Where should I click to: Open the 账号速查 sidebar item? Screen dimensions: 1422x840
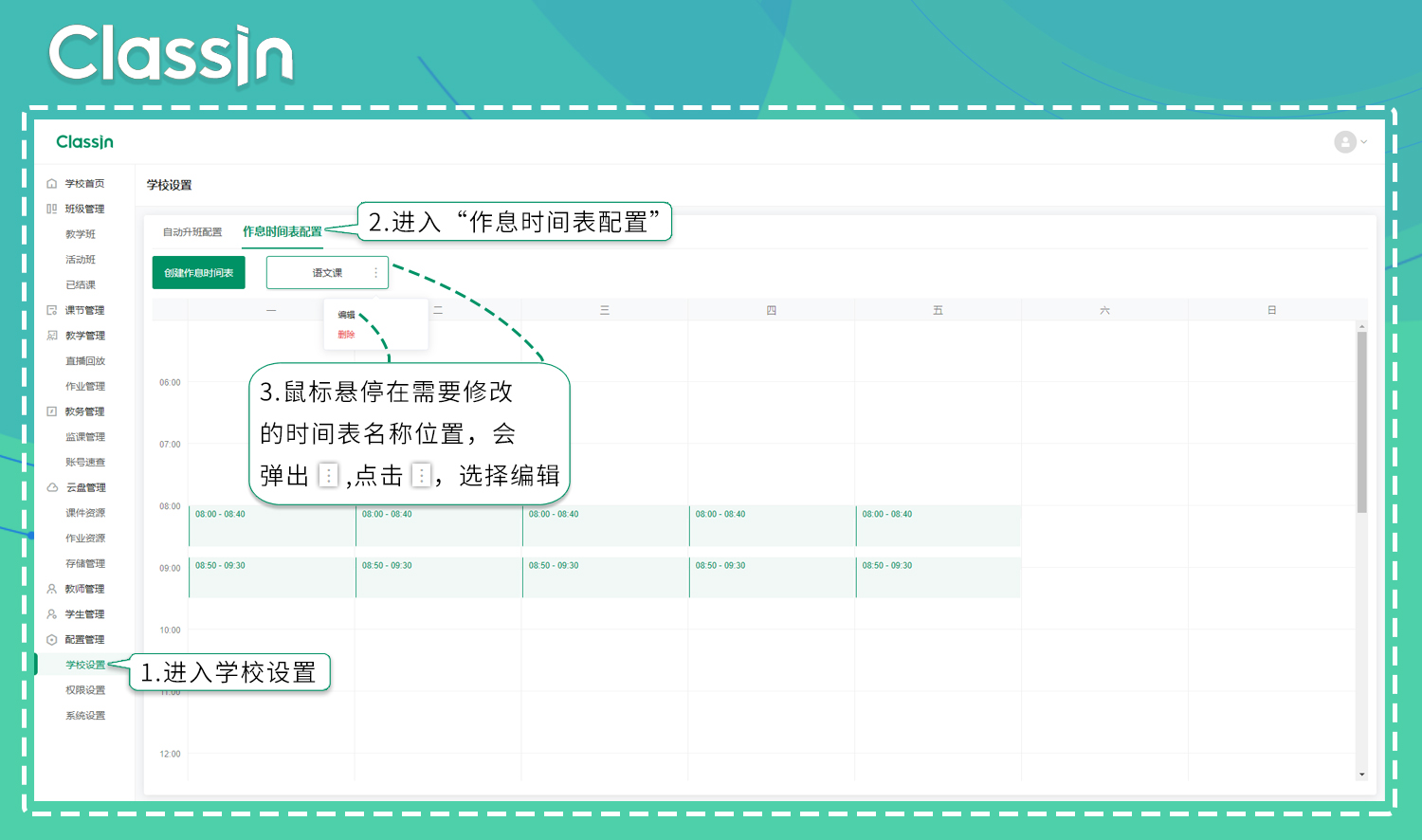[x=85, y=463]
